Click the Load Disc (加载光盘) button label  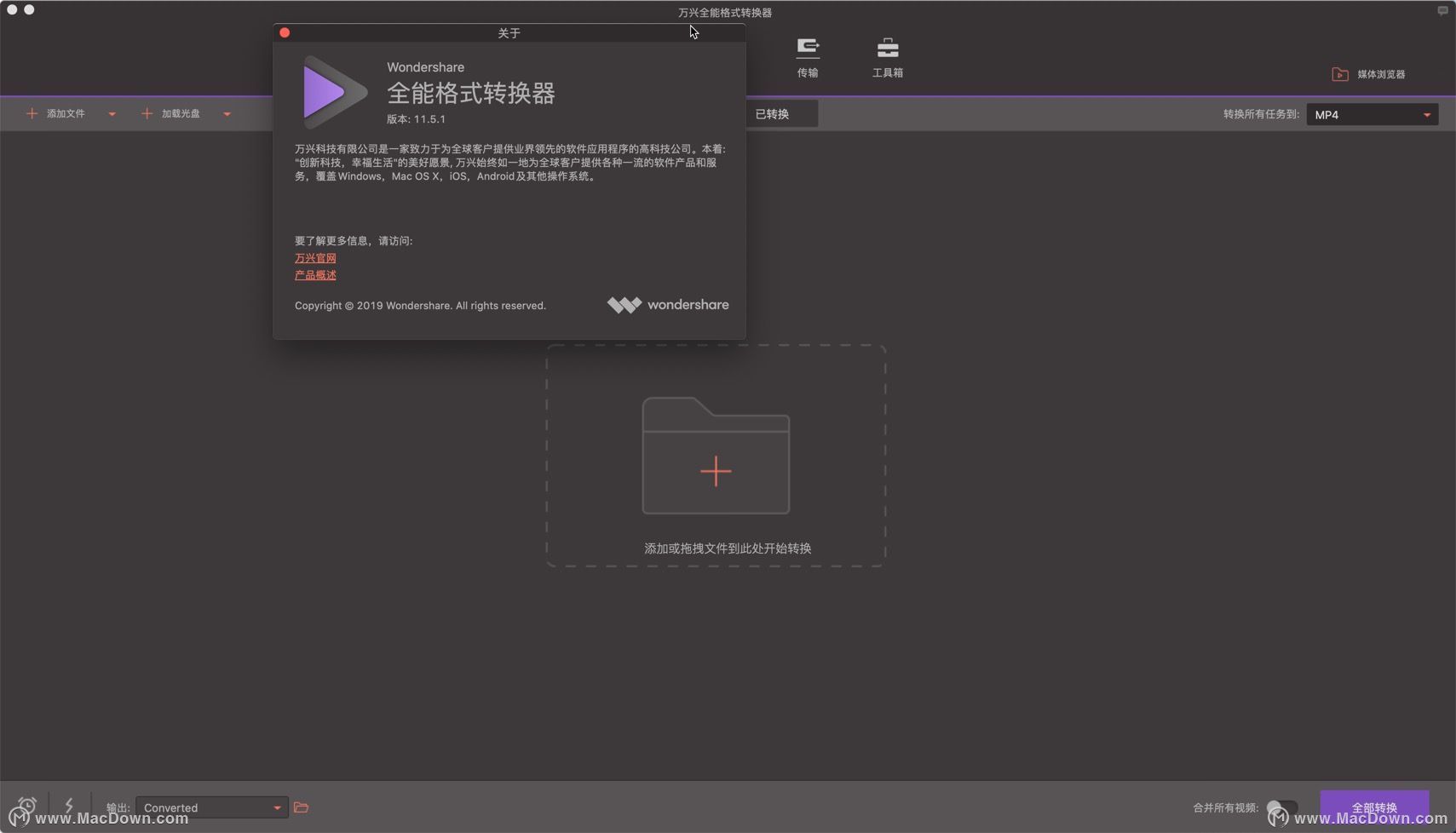[181, 113]
